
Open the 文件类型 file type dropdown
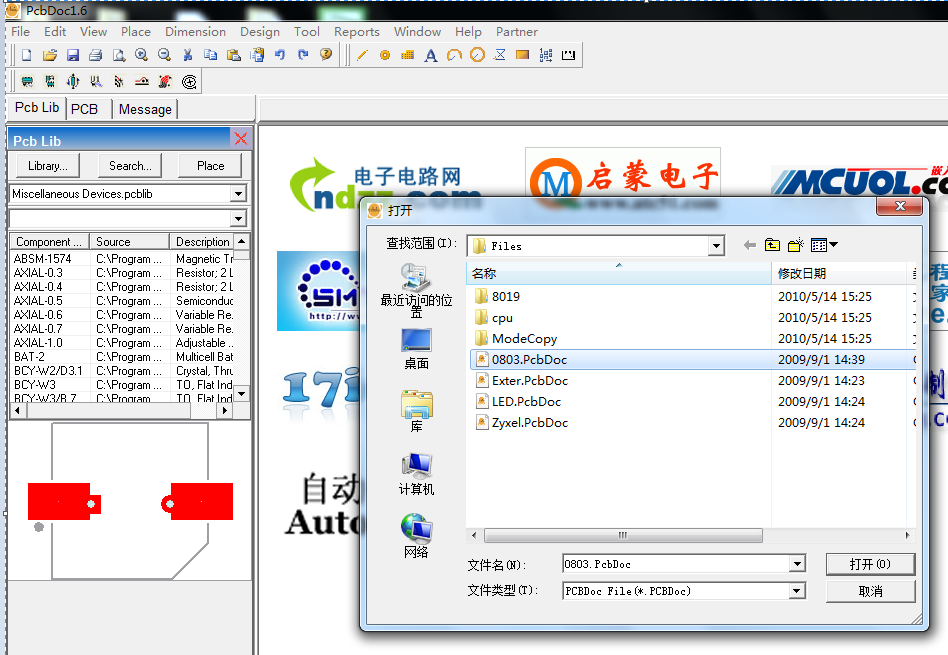point(797,591)
